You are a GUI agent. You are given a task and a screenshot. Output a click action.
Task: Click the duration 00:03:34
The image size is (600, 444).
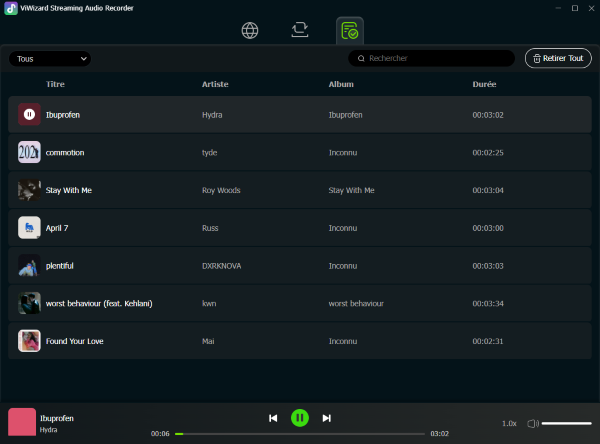[488, 304]
